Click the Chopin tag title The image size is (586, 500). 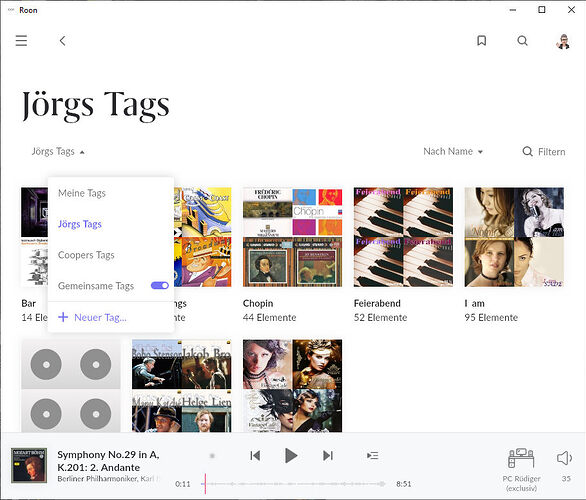tap(258, 303)
